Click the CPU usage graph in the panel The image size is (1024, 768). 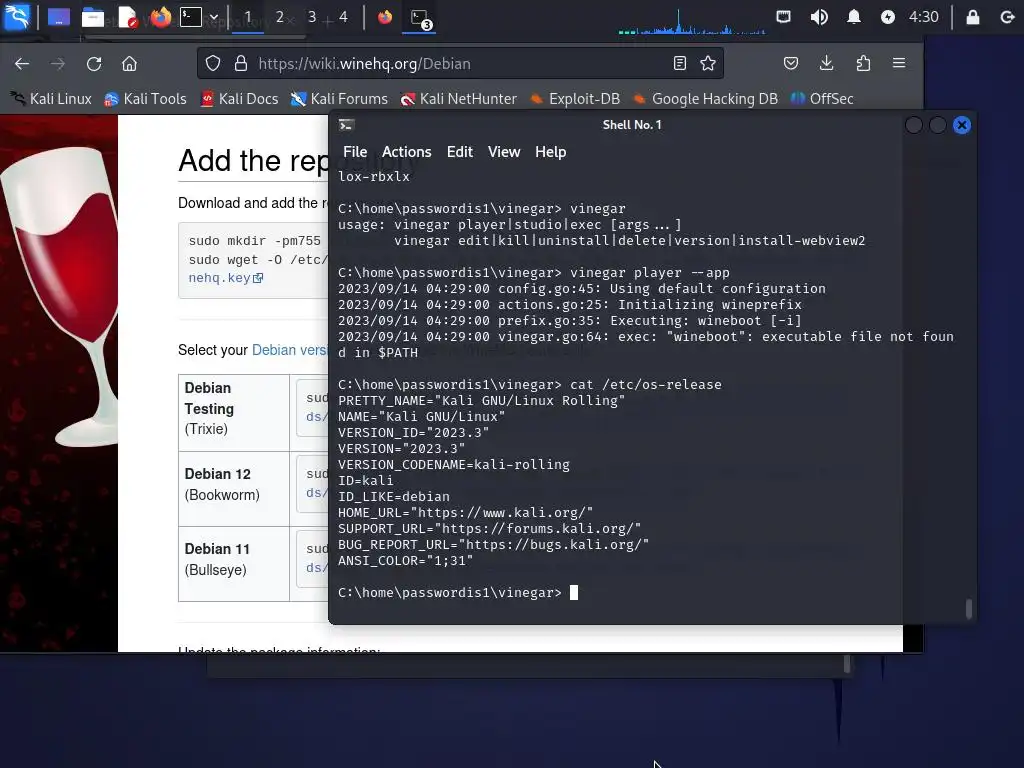pyautogui.click(x=692, y=20)
